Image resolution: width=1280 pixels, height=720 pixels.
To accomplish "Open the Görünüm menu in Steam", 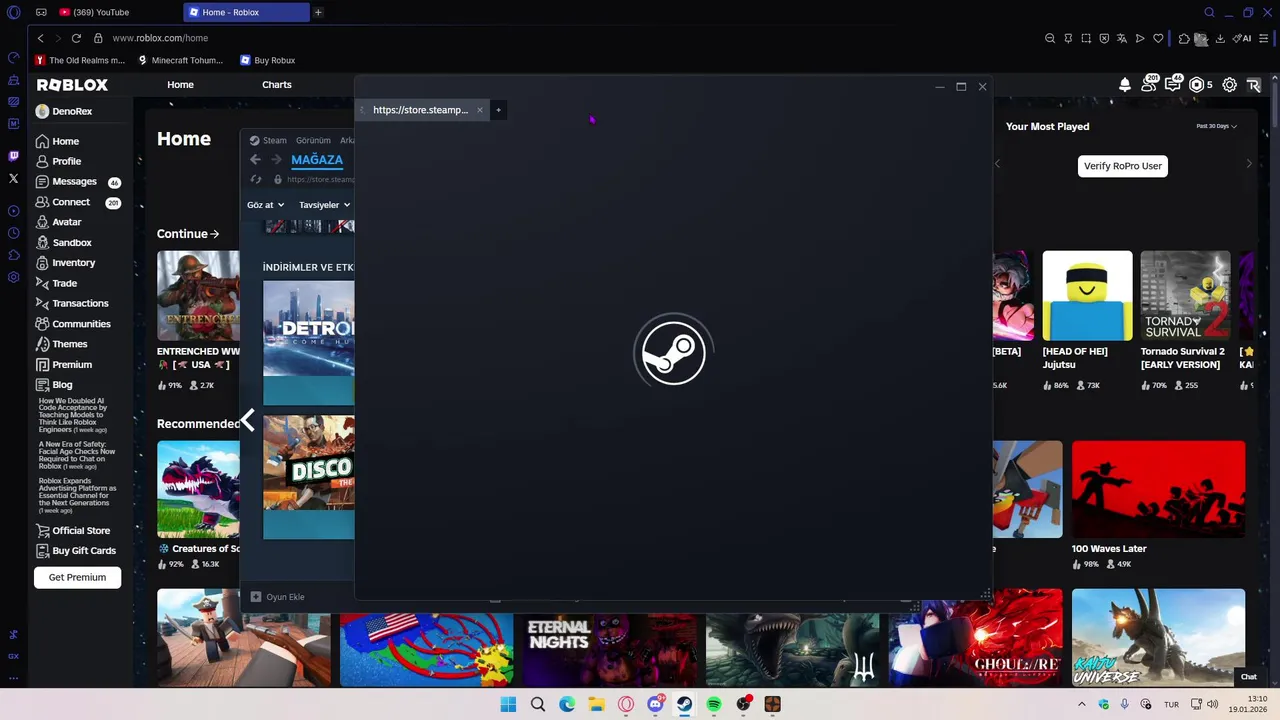I will coord(313,141).
